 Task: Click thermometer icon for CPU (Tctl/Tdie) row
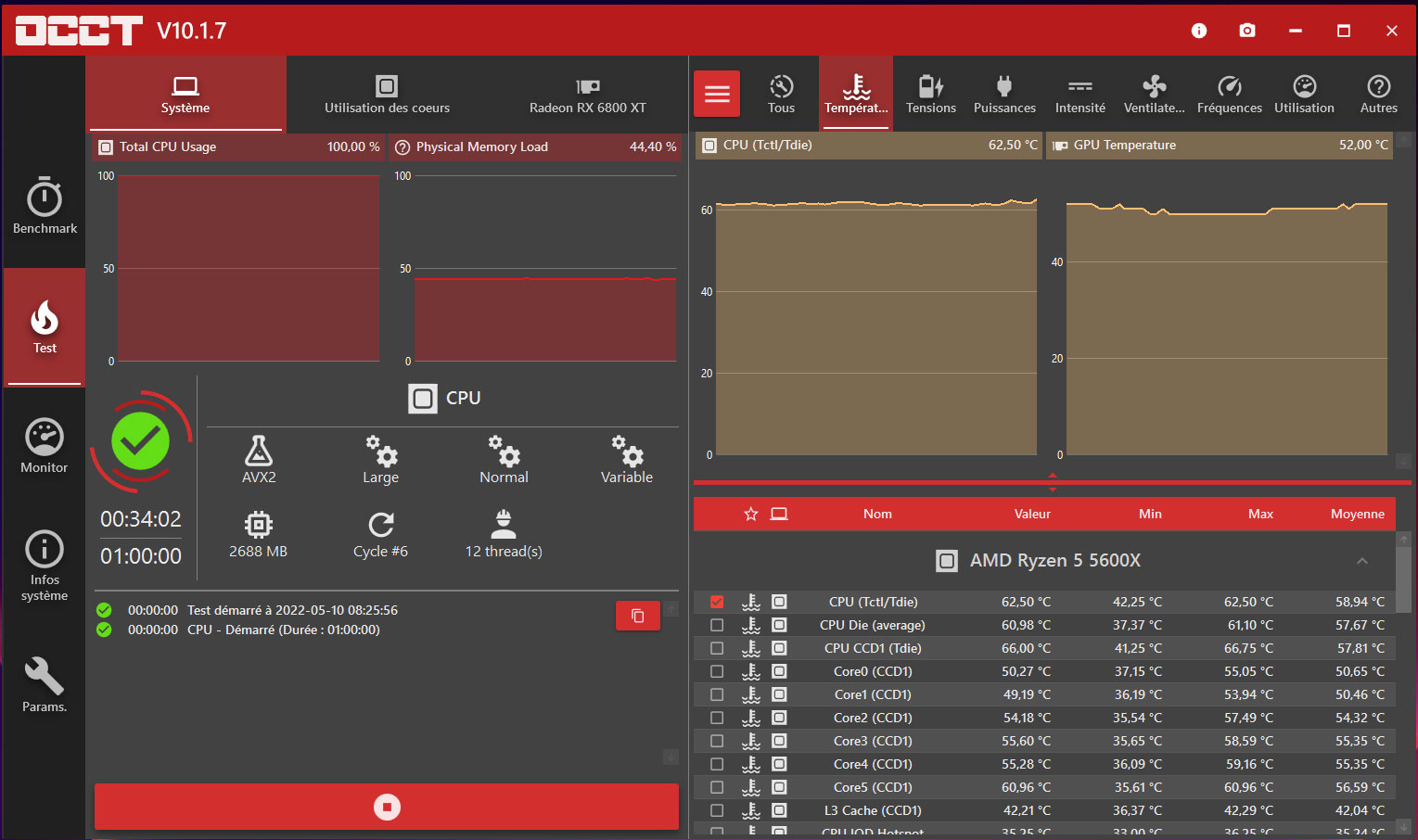coord(751,602)
